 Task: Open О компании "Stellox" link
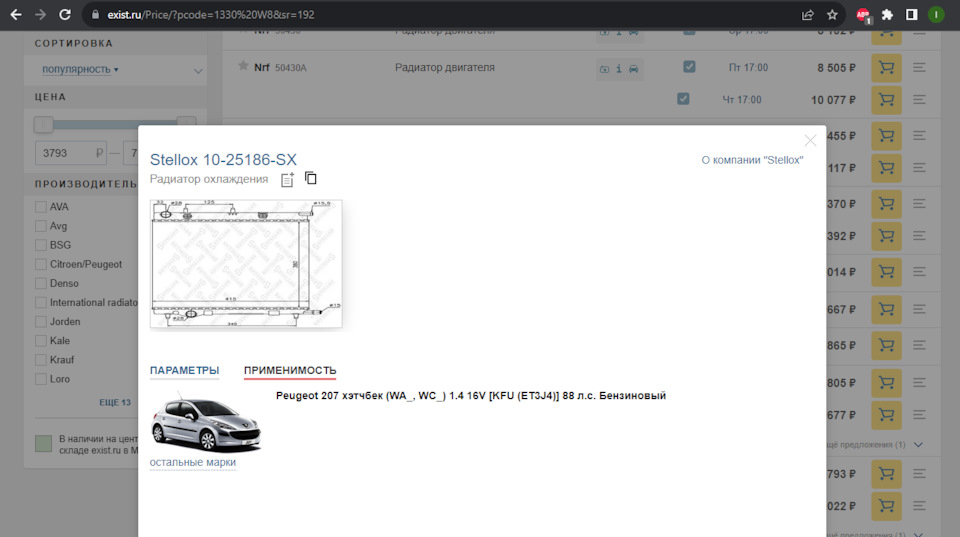tap(752, 160)
